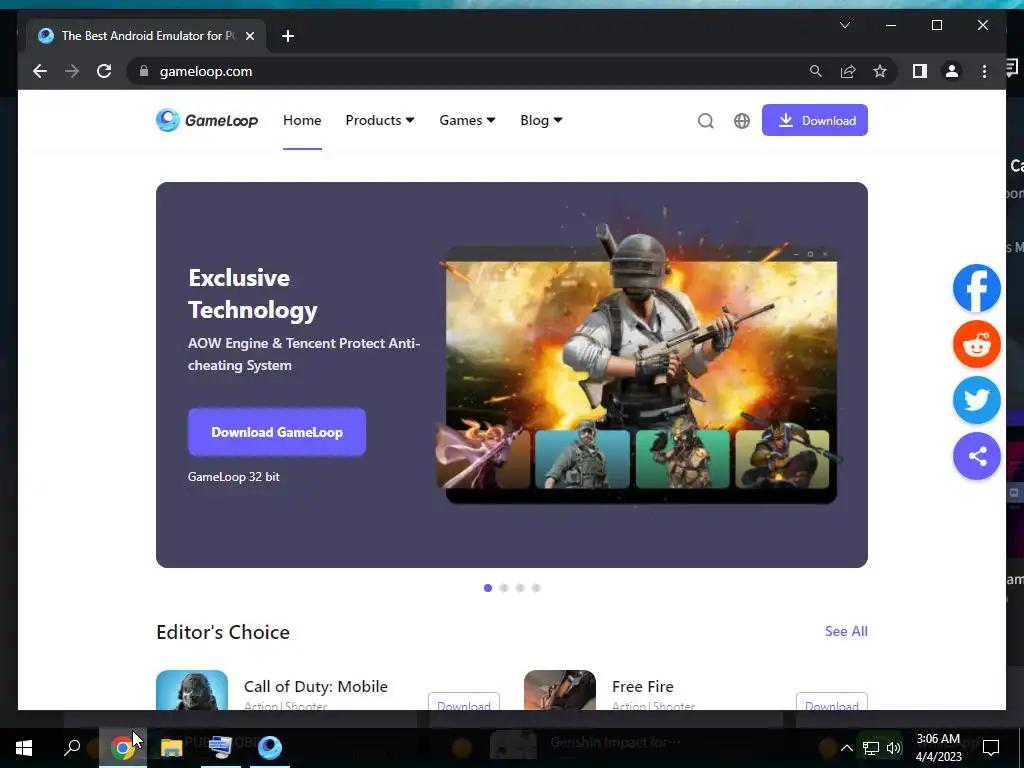The height and width of the screenshot is (768, 1024).
Task: Open the Free Fire game thumbnail
Action: point(560,690)
